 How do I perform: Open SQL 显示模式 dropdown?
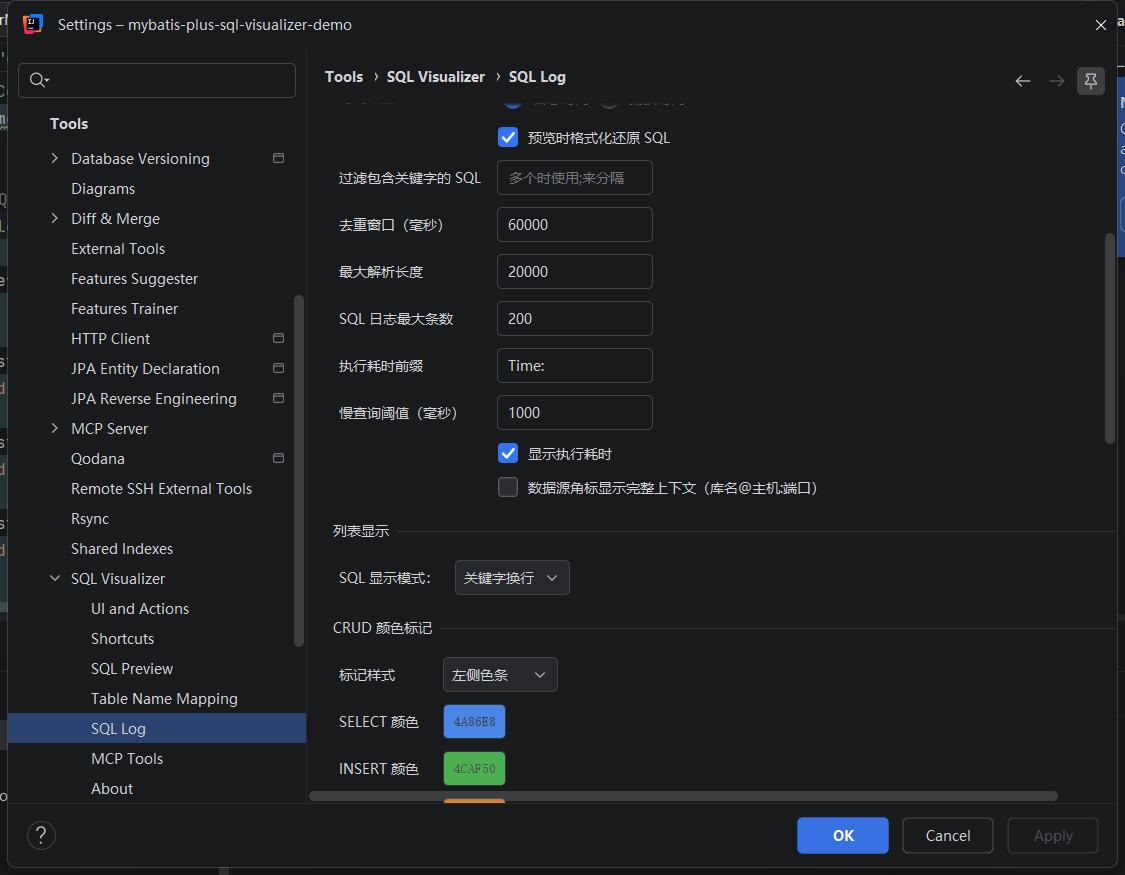click(x=512, y=577)
